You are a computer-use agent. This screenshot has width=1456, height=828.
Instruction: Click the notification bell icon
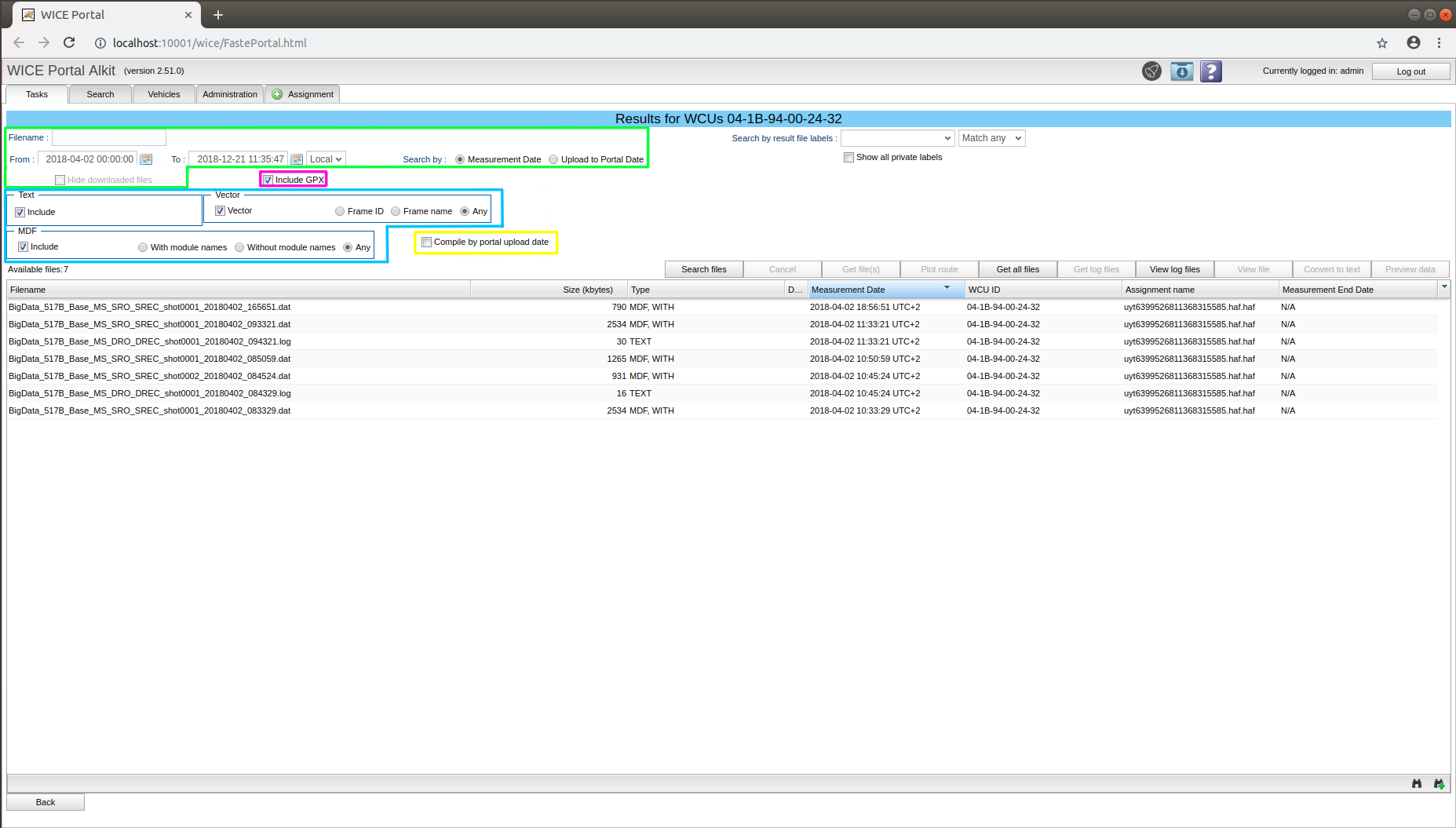1151,71
